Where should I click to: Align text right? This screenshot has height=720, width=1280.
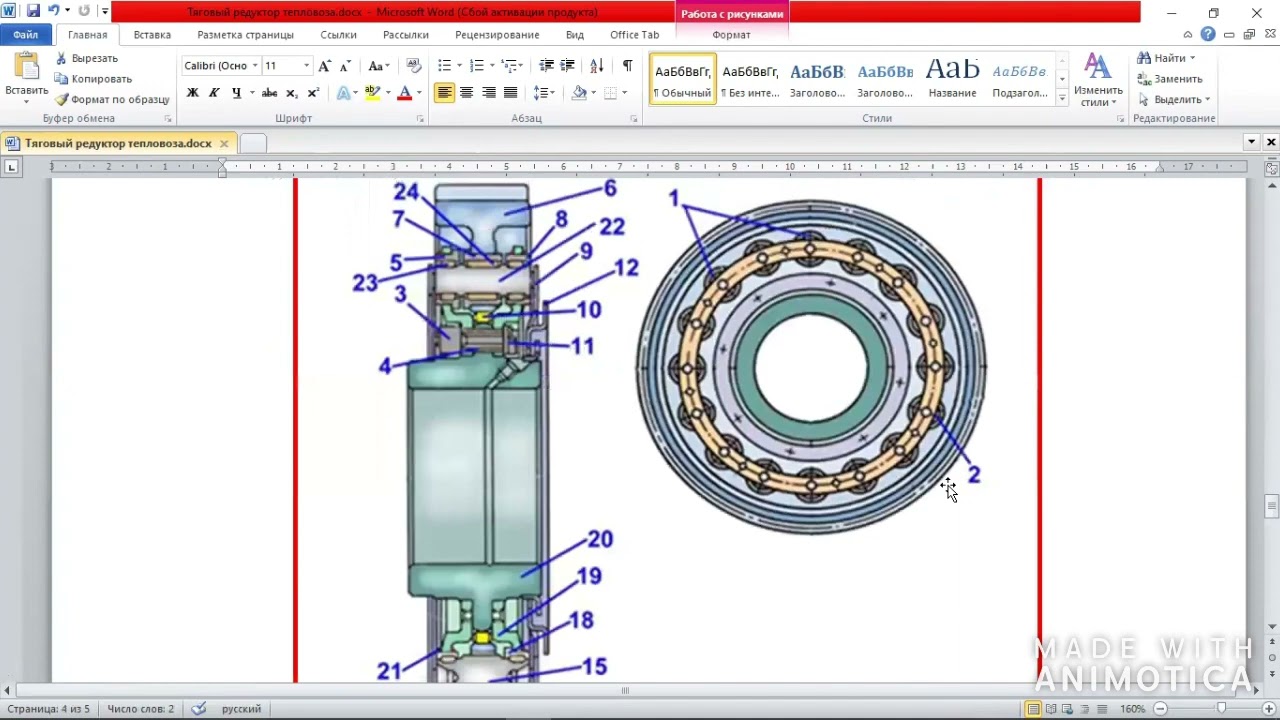click(488, 93)
